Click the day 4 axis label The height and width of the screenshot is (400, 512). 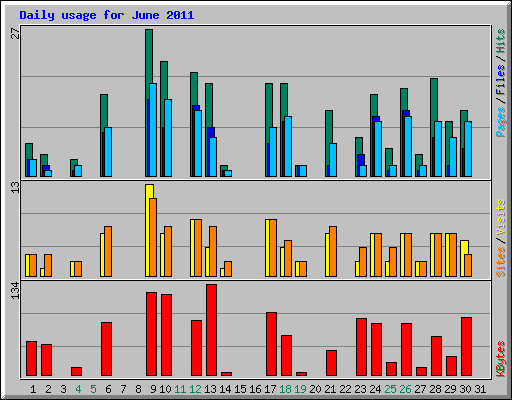pyautogui.click(x=78, y=389)
